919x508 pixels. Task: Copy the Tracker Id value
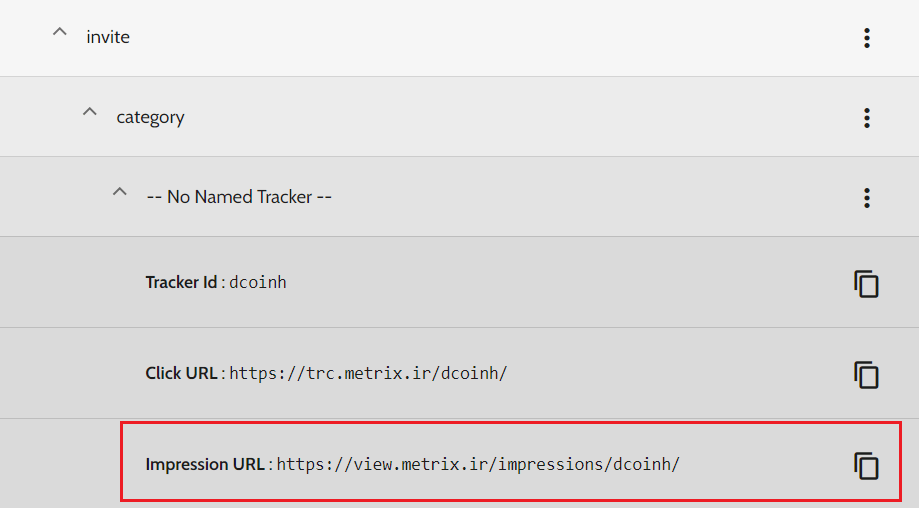(x=866, y=284)
